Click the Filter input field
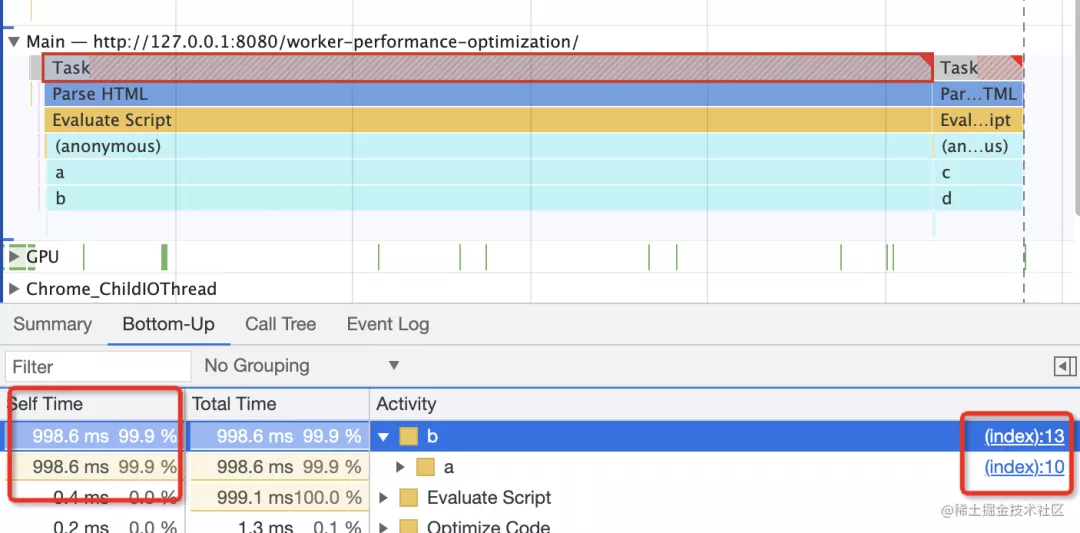The width and height of the screenshot is (1080, 533). point(97,367)
